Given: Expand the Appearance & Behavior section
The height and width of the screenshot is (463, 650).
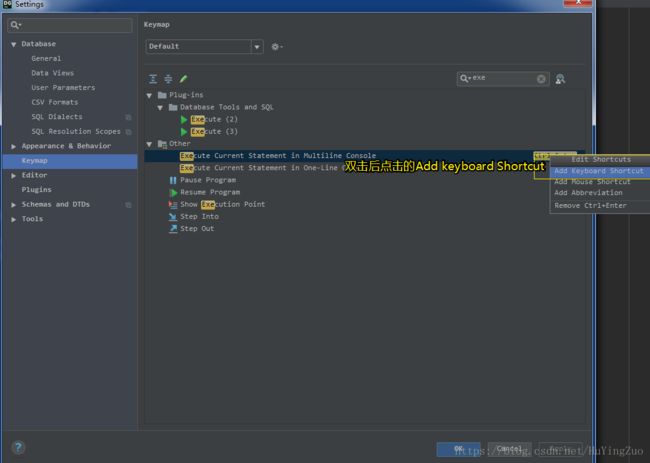Looking at the screenshot, I should tap(13, 146).
